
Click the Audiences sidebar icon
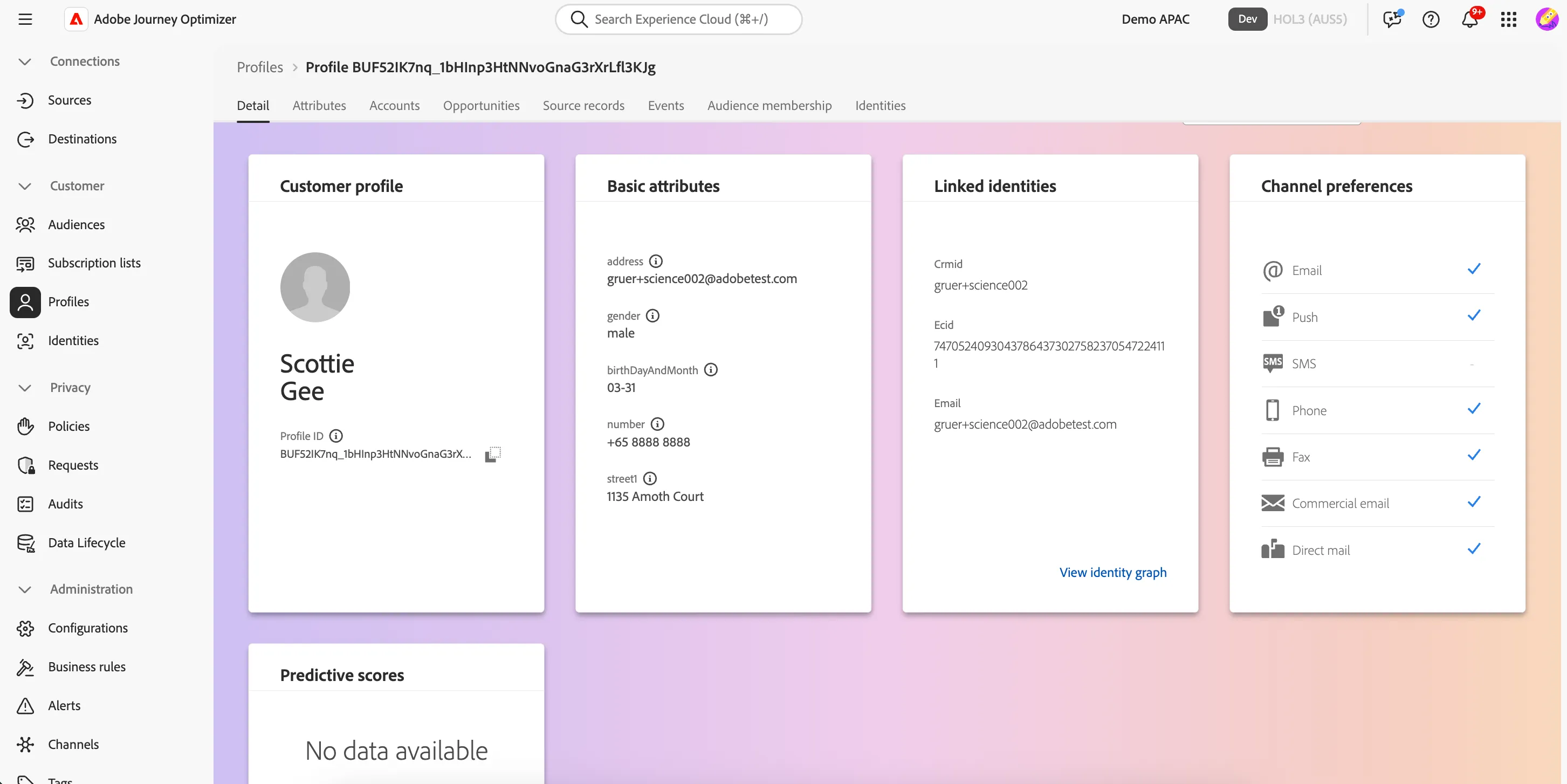(x=25, y=224)
